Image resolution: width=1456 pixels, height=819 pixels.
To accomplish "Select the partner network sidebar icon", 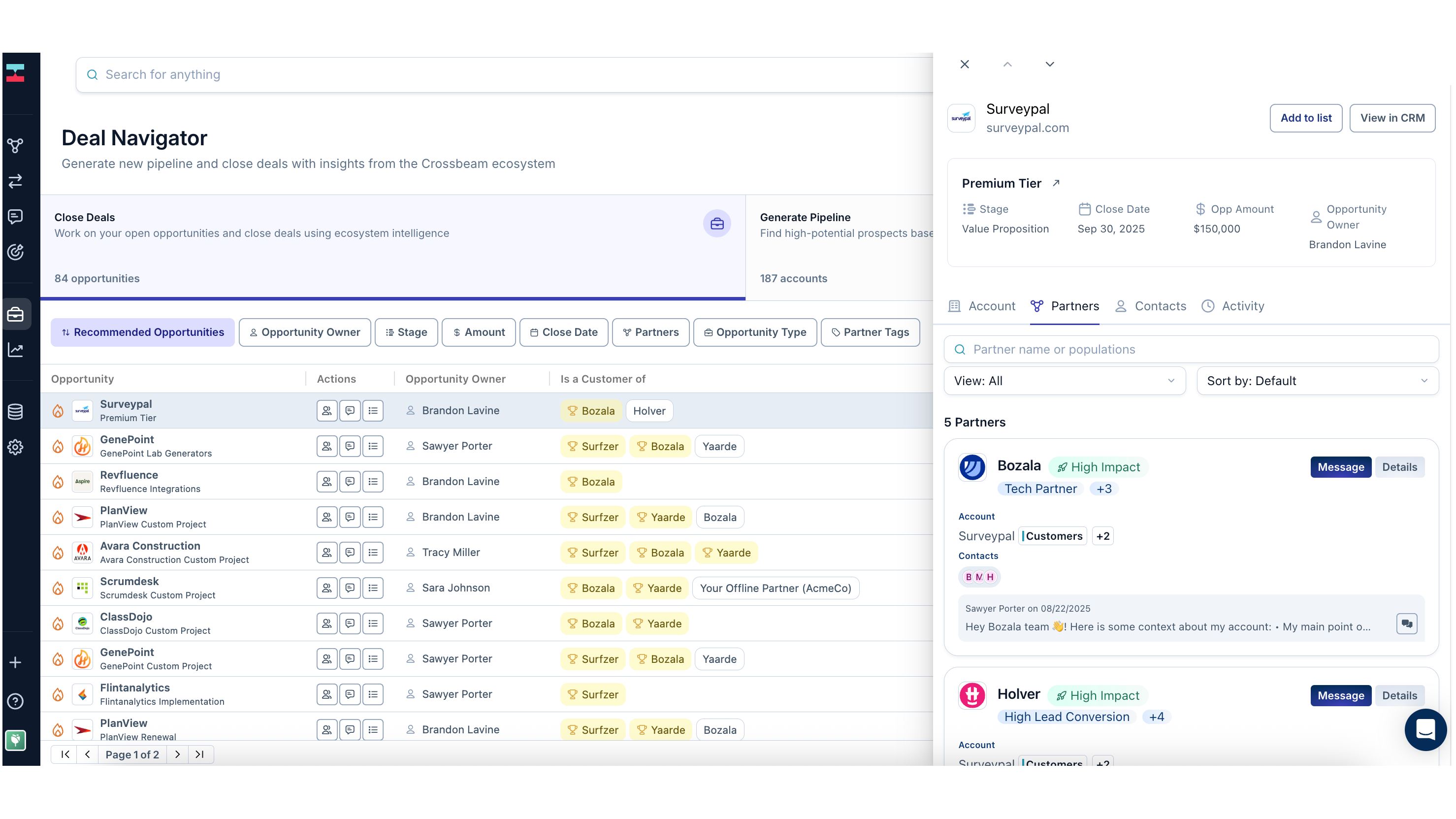I will tap(15, 145).
